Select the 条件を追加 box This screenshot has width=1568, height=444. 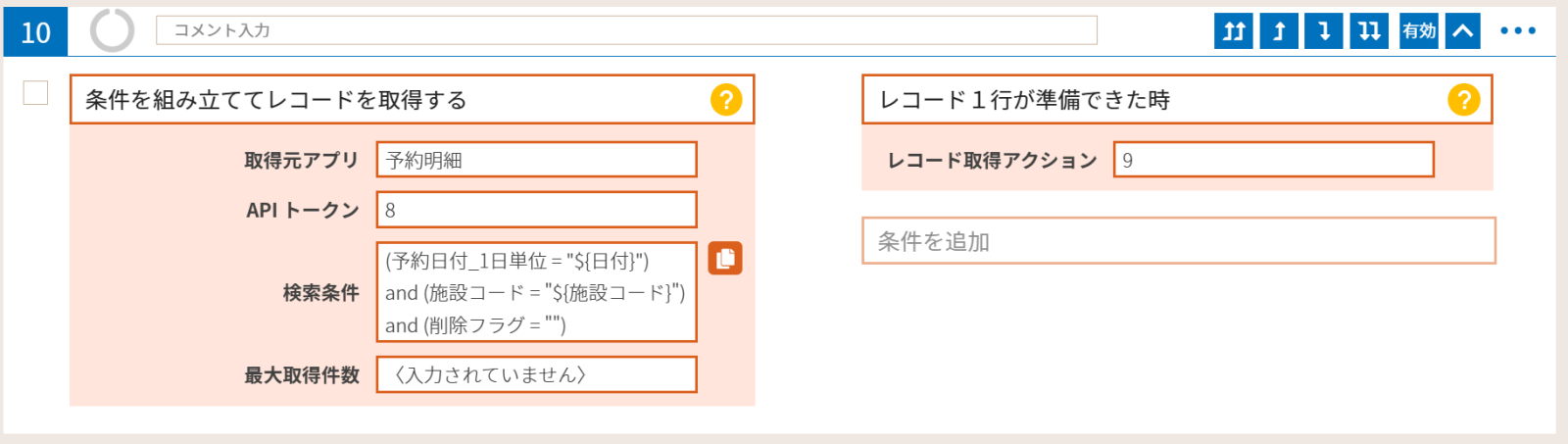click(1179, 241)
